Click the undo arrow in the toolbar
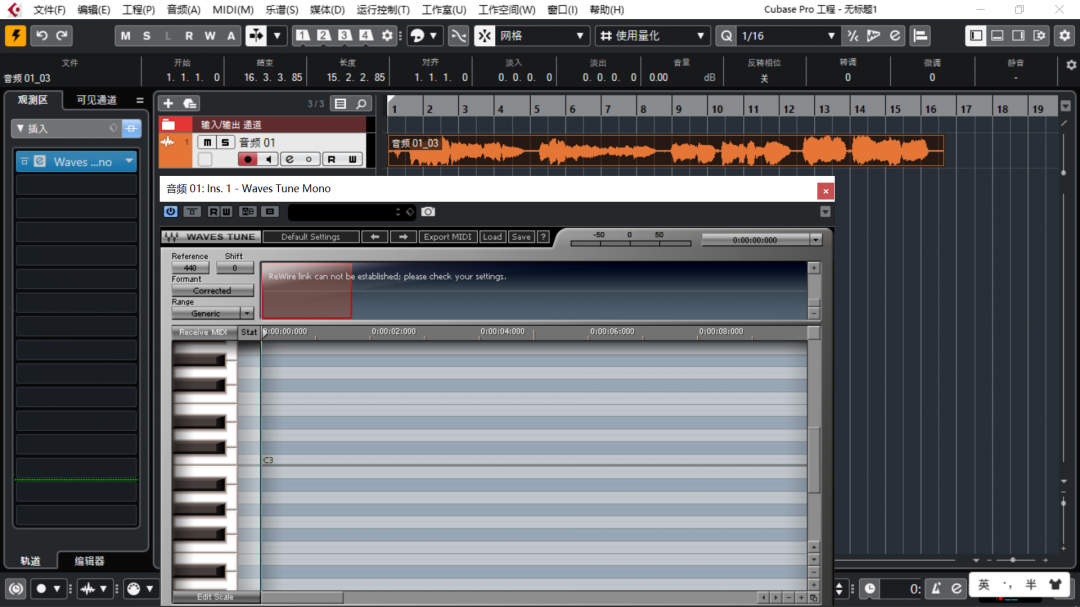Viewport: 1080px width, 607px height. click(41, 36)
